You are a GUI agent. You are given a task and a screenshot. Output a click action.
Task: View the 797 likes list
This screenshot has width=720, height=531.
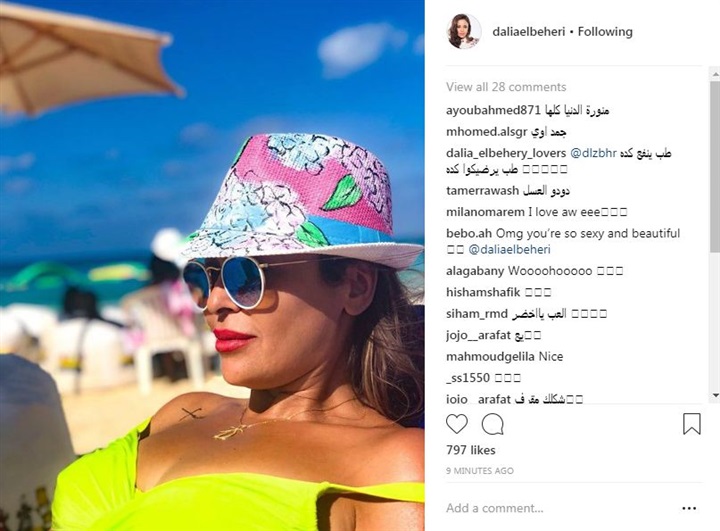[x=471, y=450]
